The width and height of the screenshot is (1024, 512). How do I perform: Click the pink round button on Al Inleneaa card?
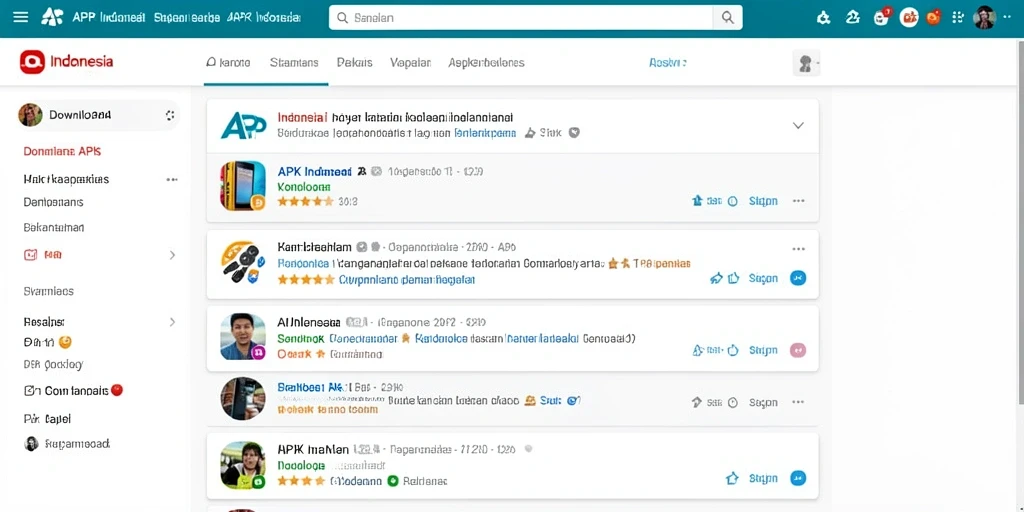[798, 350]
